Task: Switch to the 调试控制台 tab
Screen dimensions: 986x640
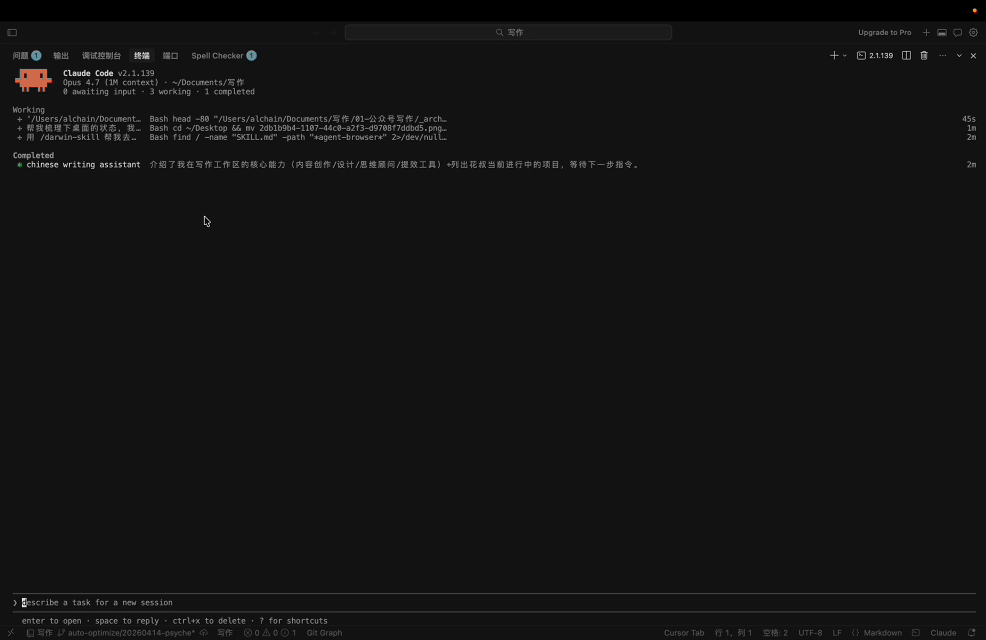Action: point(101,56)
